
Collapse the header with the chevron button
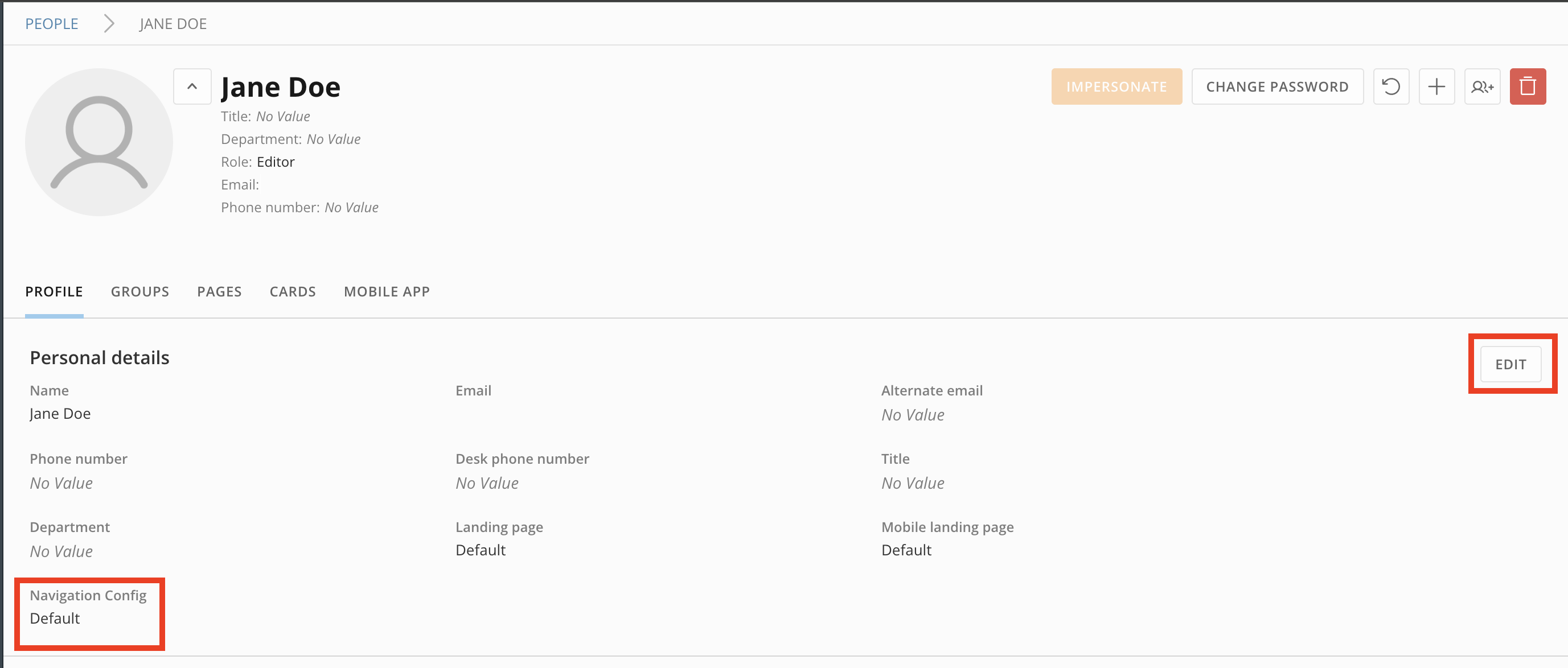tap(192, 86)
